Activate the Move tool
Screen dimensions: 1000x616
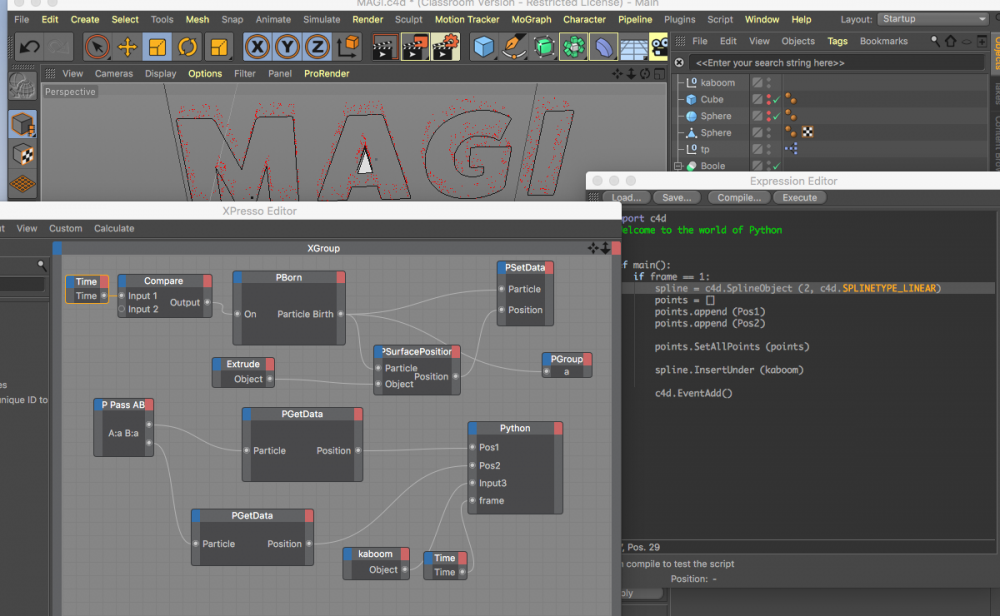127,46
